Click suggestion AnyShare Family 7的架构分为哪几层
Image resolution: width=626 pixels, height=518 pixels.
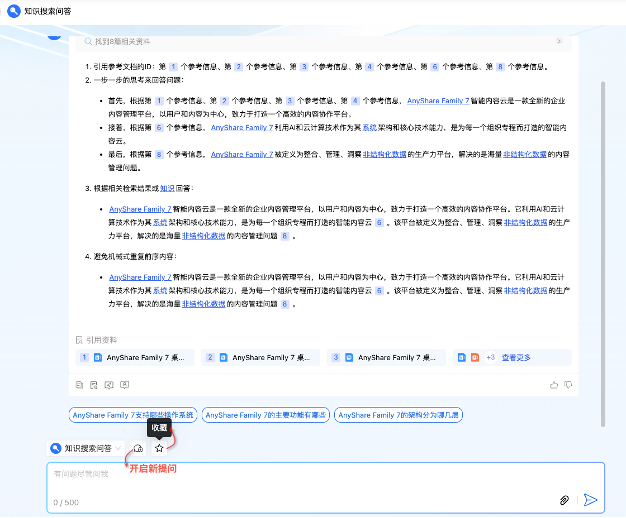[x=398, y=415]
